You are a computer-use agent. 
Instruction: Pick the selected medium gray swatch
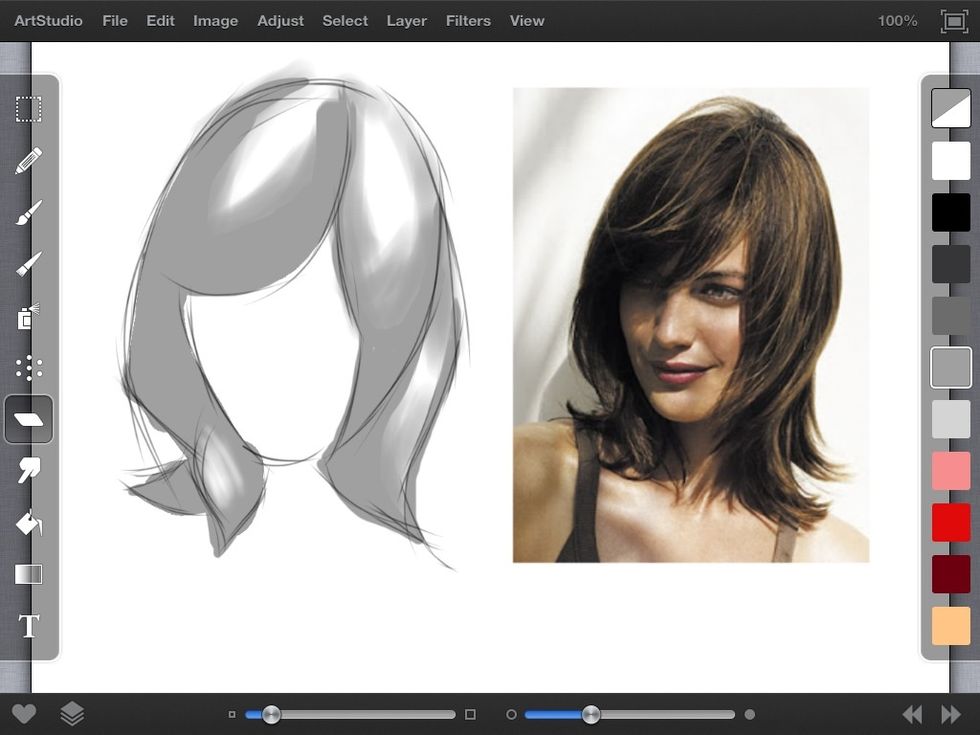(x=951, y=368)
